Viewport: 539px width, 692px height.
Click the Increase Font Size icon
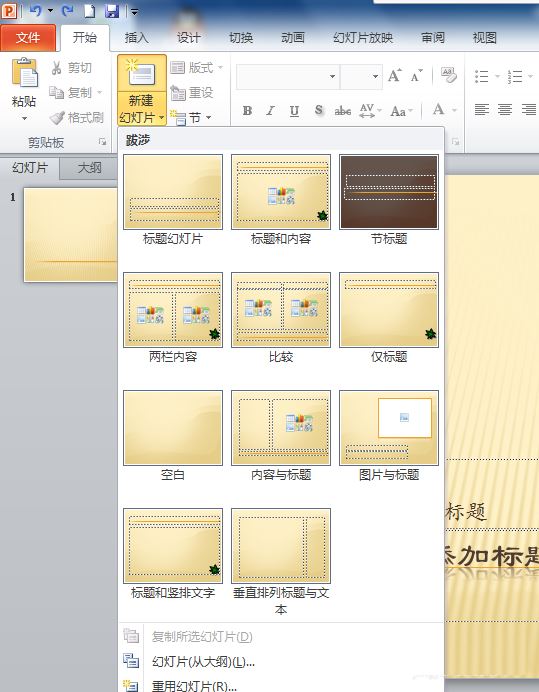395,75
